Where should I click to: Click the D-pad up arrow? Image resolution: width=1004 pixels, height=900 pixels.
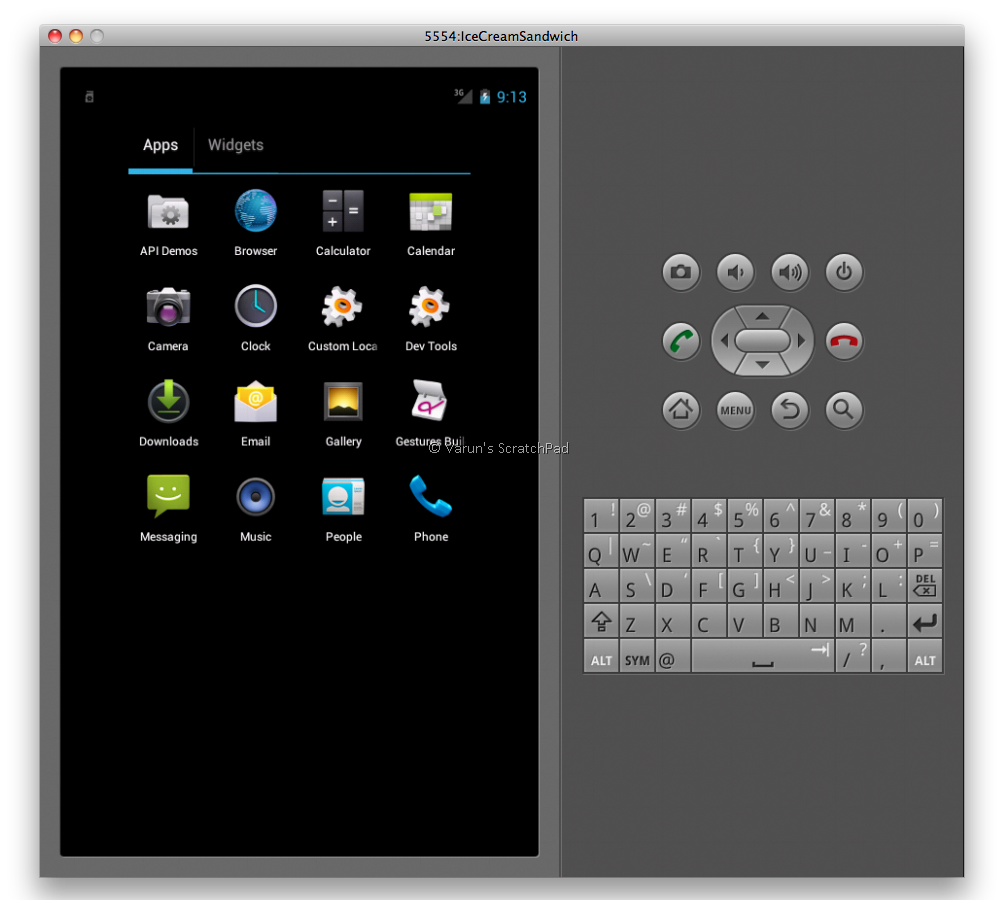[762, 316]
